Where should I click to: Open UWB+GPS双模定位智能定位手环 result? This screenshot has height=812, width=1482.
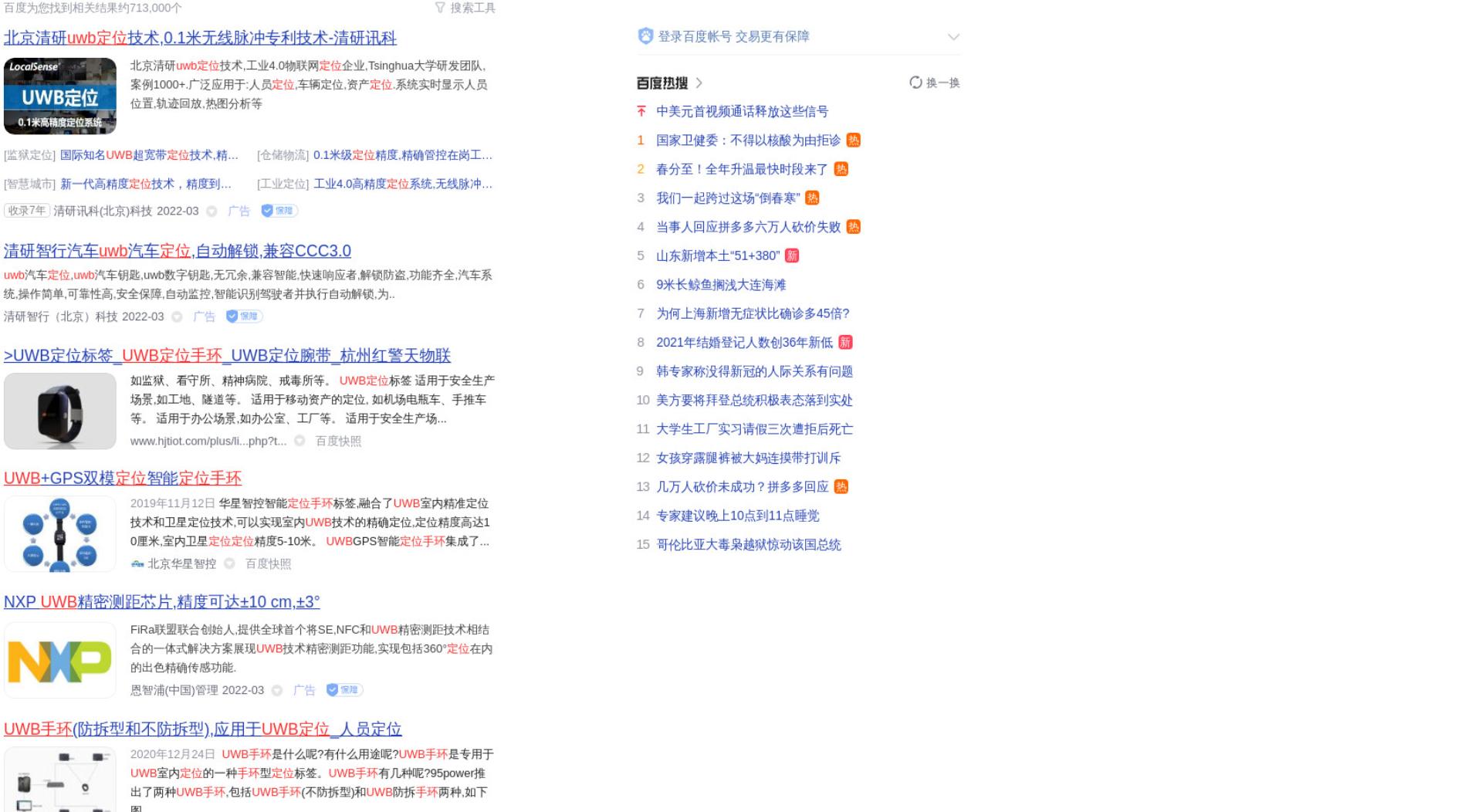123,479
